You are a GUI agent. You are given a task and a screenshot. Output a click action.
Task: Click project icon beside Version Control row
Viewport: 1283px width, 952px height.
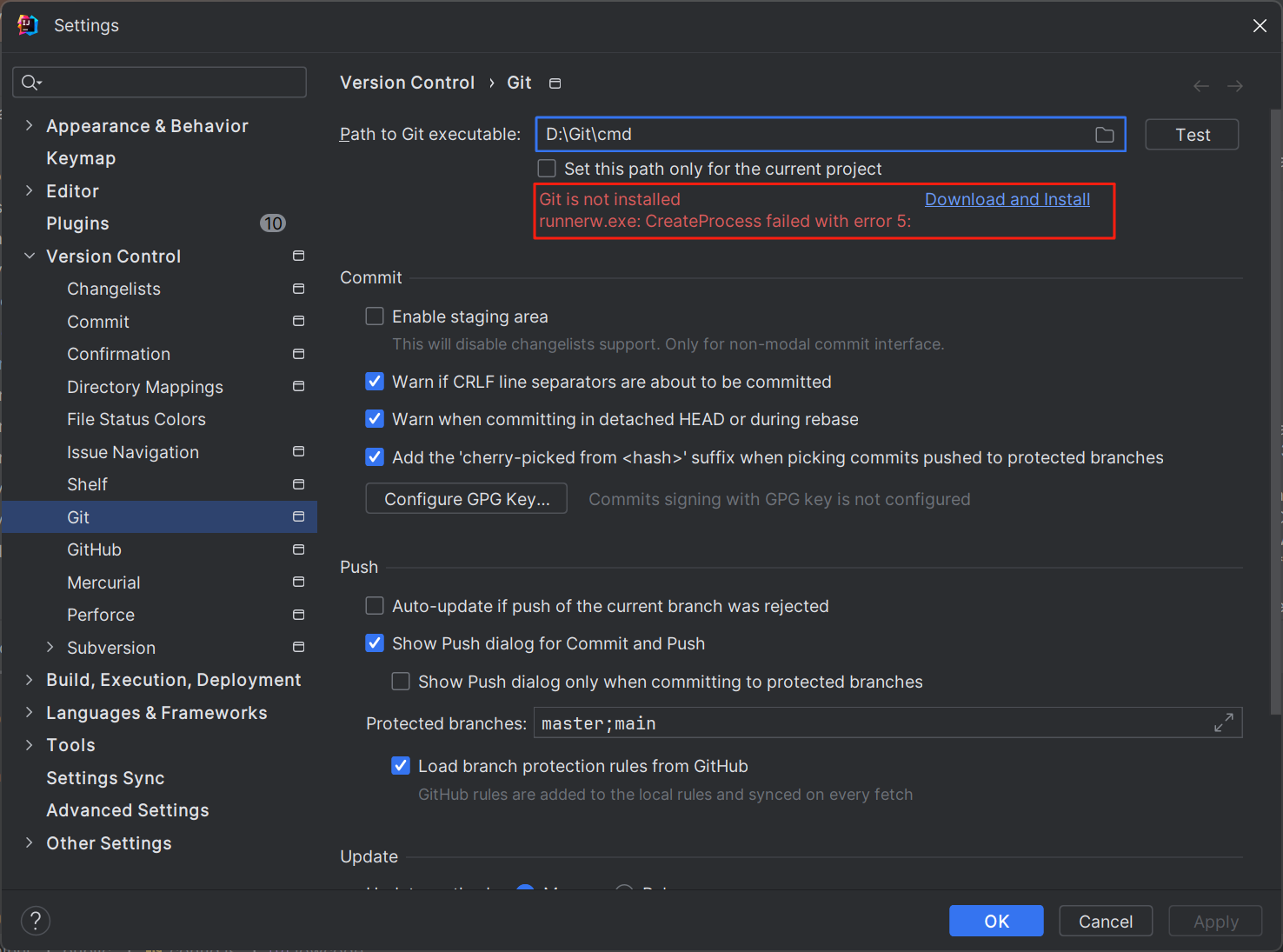coord(298,256)
